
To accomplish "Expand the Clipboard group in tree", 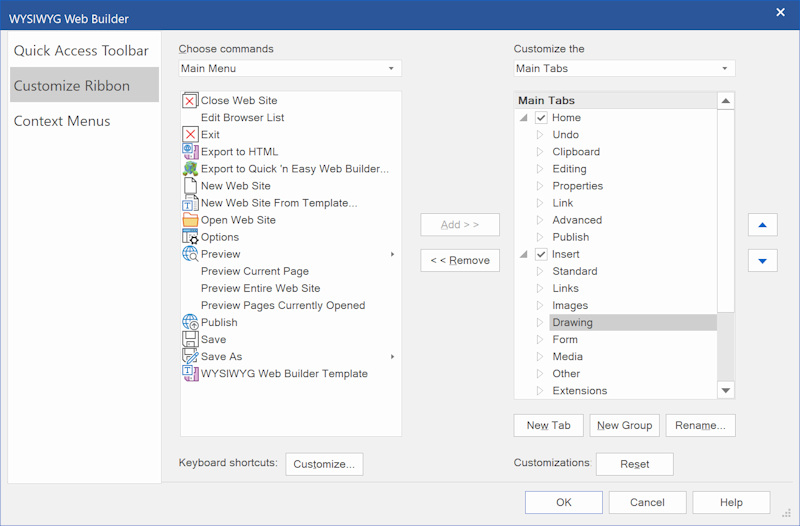I will click(x=540, y=152).
